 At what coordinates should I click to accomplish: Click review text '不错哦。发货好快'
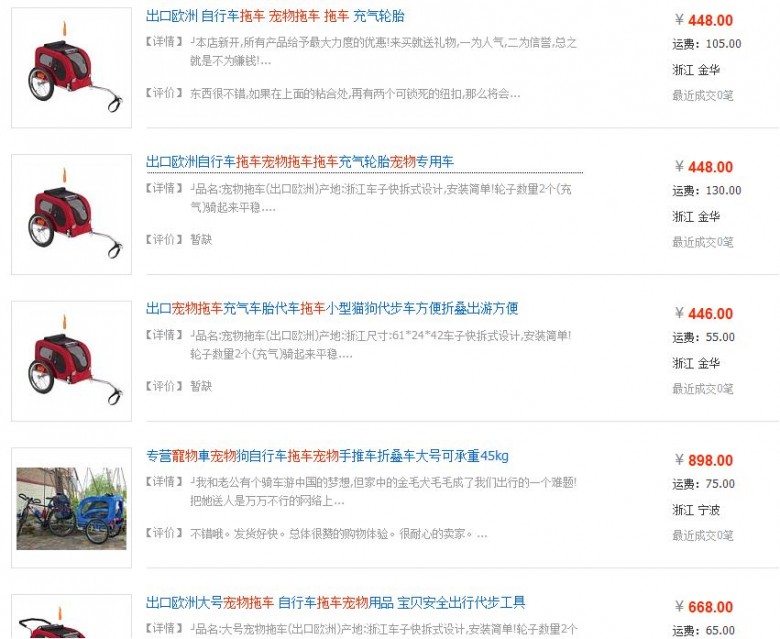(338, 534)
